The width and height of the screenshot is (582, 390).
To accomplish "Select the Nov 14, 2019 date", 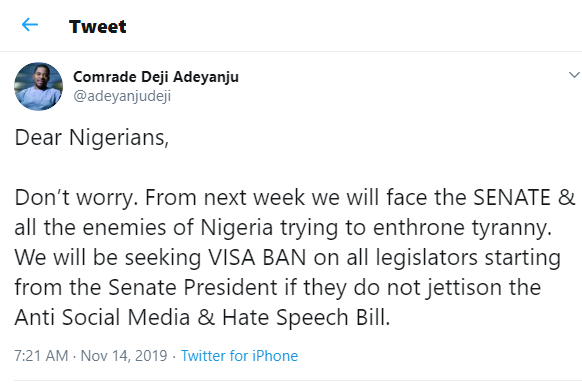I will [124, 356].
